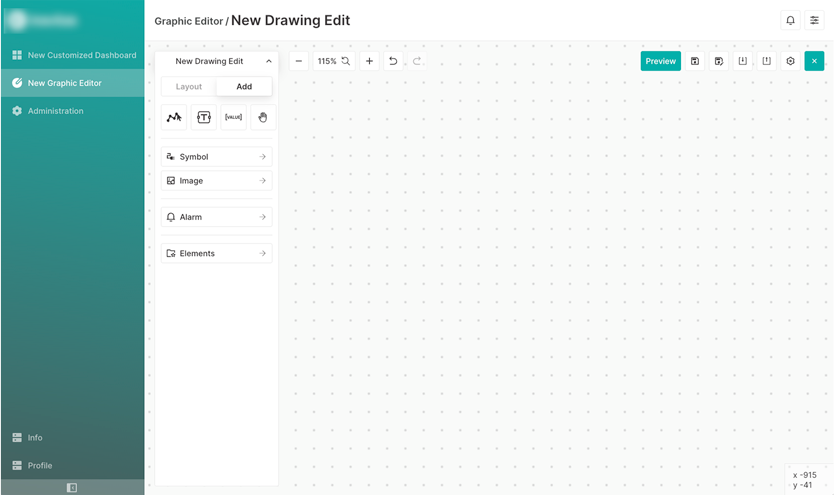Zoom out with the minus button
This screenshot has width=834, height=495.
299,61
